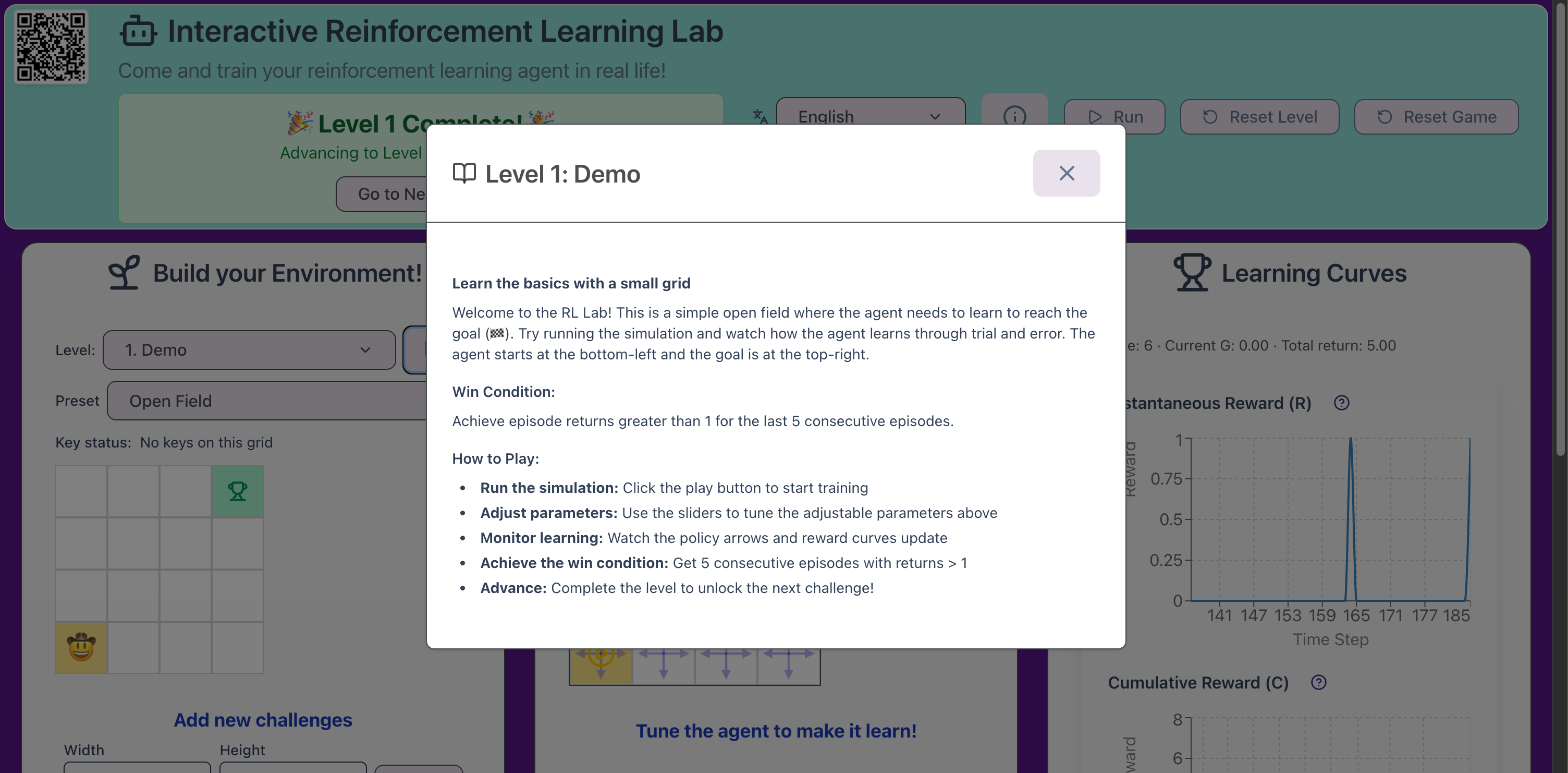The image size is (1568, 773).
Task: Close the Level 1: Demo dialog
Action: [x=1067, y=173]
